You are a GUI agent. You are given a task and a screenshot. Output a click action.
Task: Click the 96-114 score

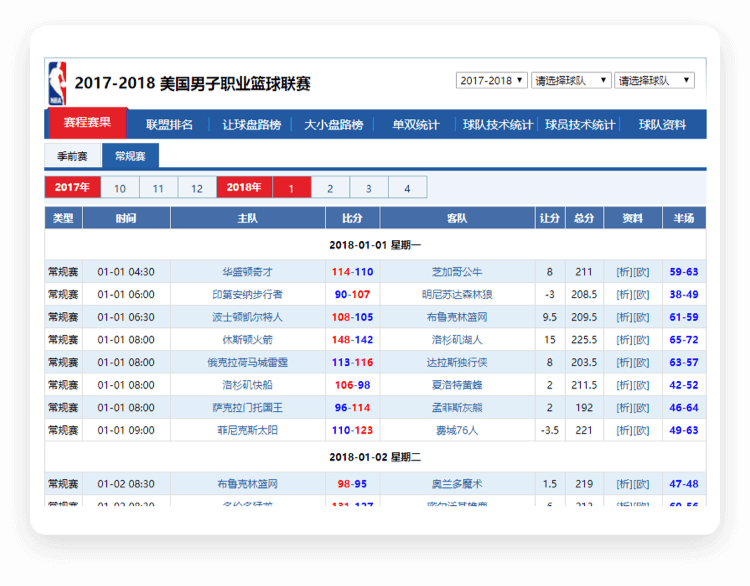click(x=353, y=408)
